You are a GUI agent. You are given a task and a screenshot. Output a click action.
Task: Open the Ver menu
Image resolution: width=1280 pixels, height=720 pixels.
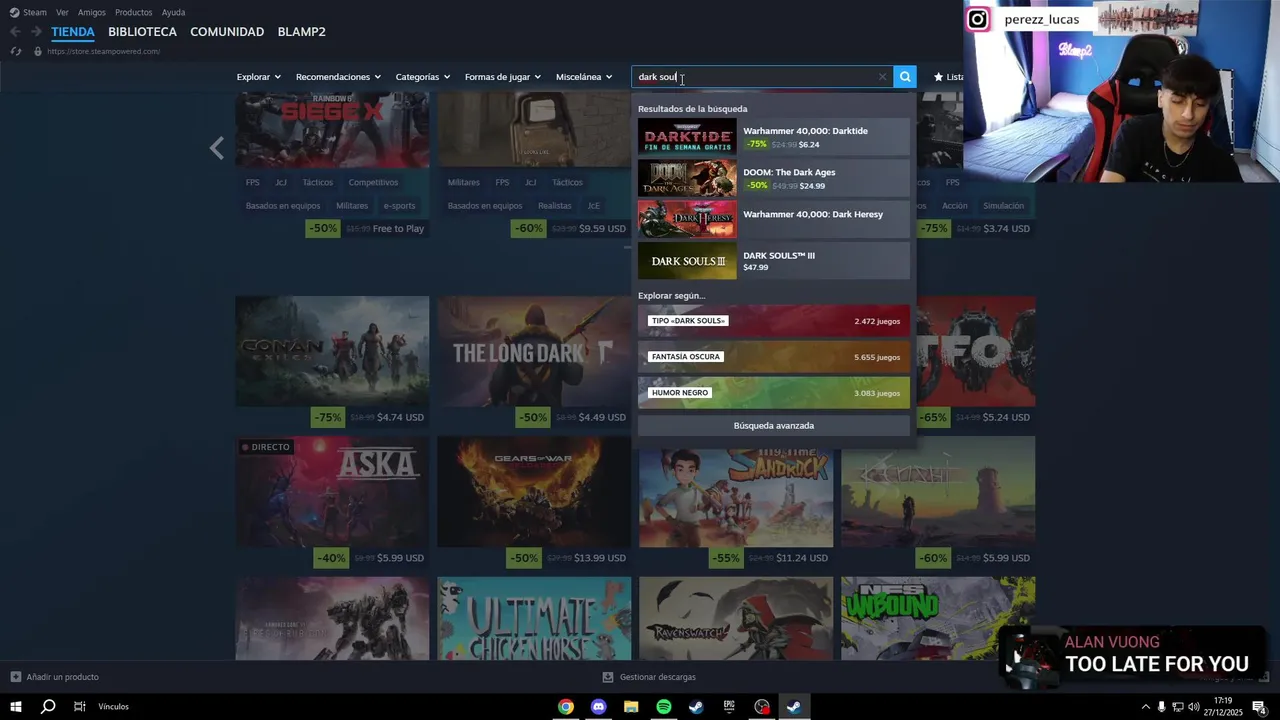point(62,13)
